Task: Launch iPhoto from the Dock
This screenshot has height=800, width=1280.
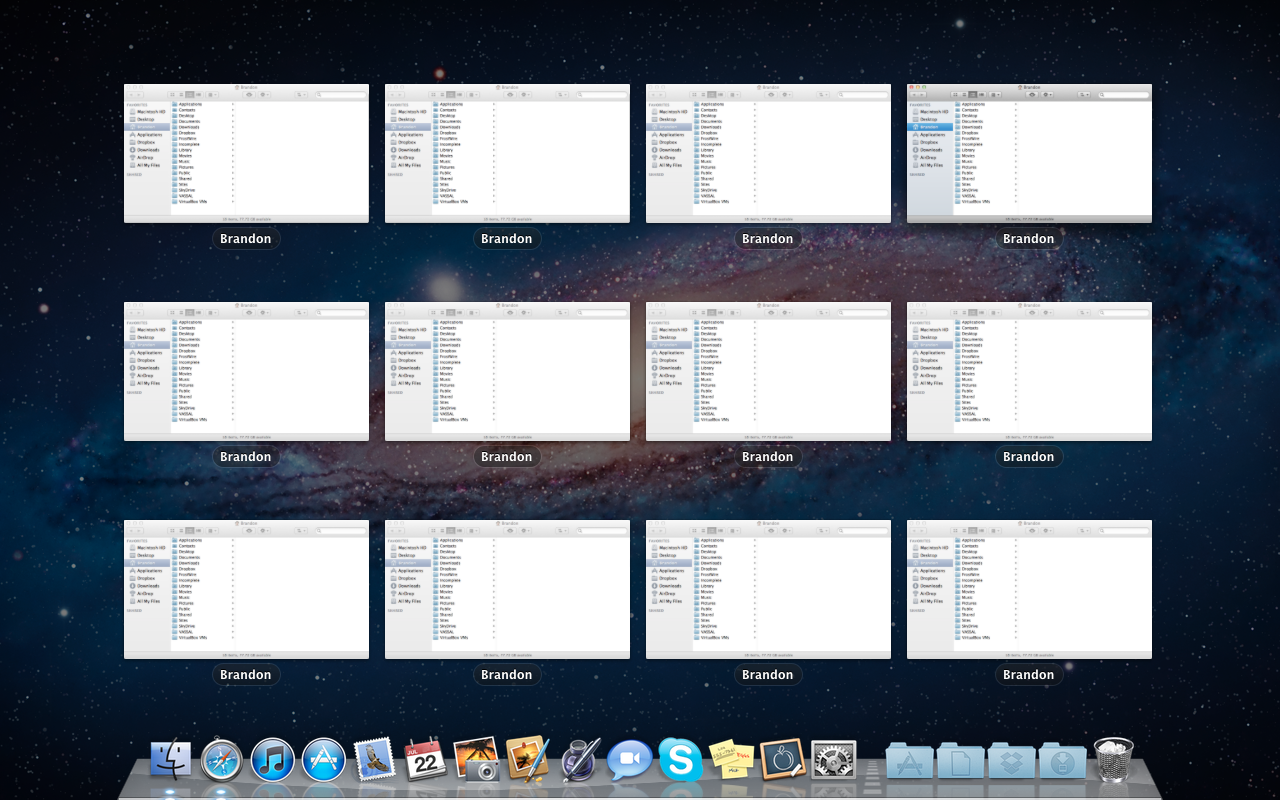Action: click(x=476, y=761)
